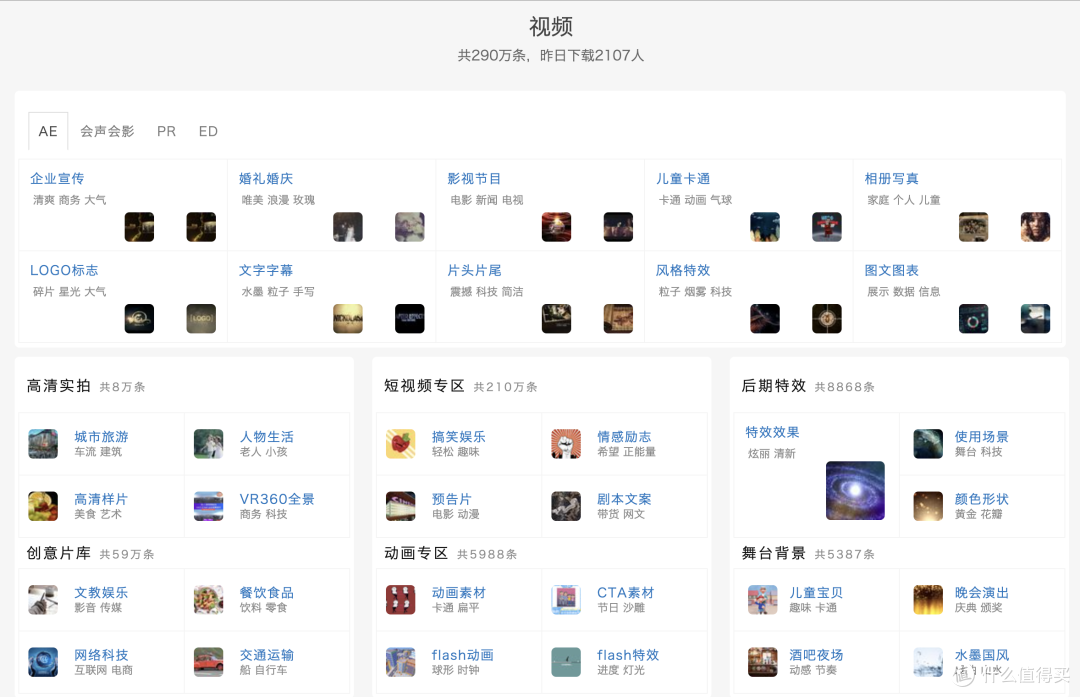Click the VR360全景 thumbnail icon
The width and height of the screenshot is (1080, 697).
[x=208, y=506]
